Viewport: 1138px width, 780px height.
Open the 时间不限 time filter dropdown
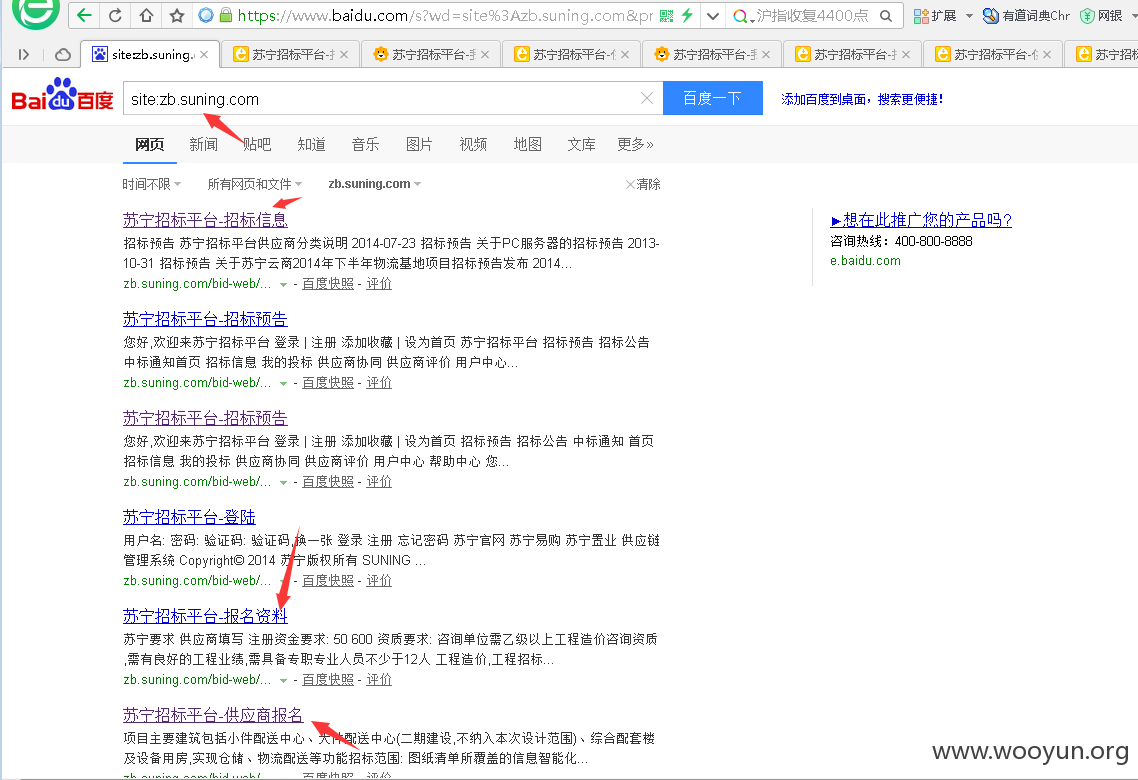click(x=152, y=184)
